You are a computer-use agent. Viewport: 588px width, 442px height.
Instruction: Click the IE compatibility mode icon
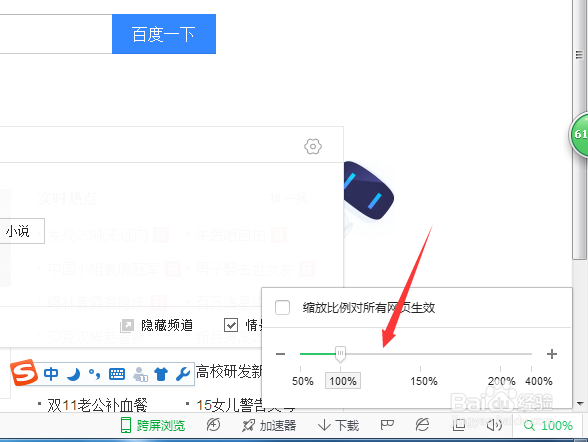422,425
